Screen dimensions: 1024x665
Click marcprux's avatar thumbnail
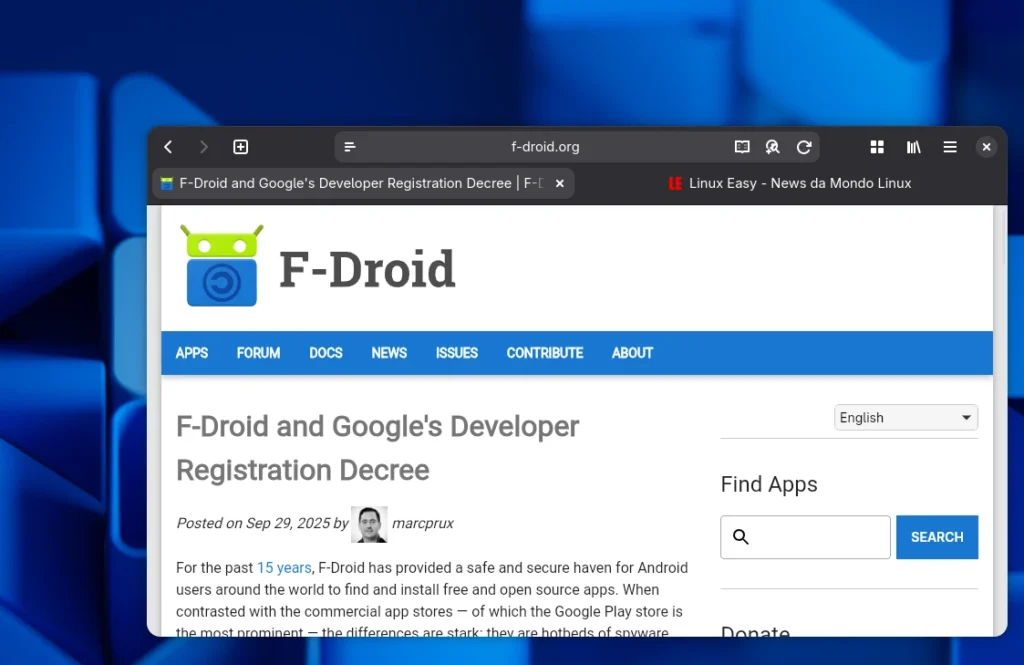(x=369, y=523)
